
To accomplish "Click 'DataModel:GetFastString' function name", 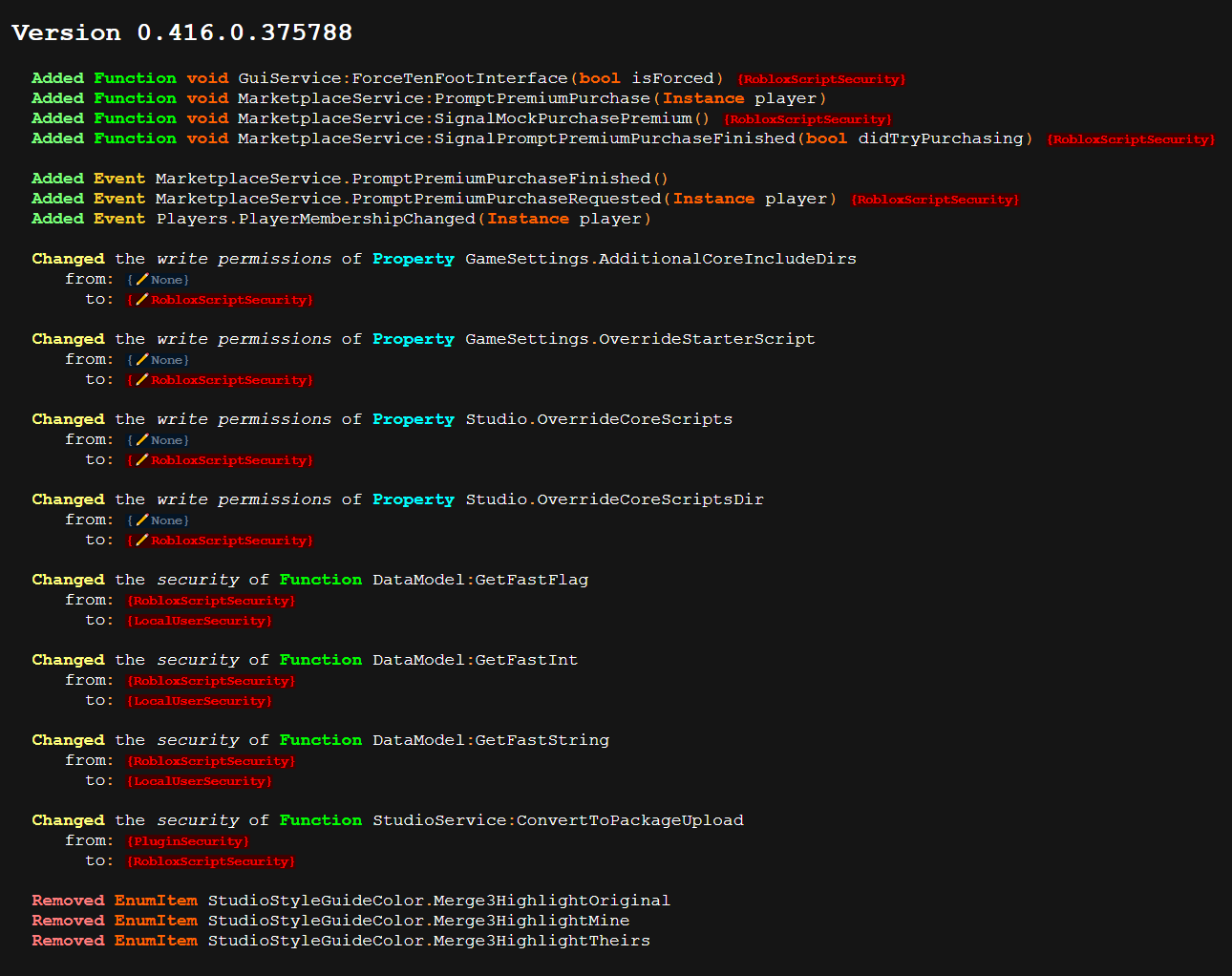I will click(491, 740).
